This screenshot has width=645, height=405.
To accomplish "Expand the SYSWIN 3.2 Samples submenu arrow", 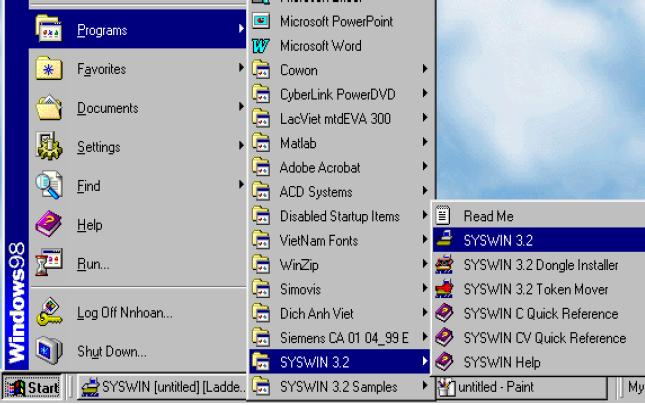I will pyautogui.click(x=425, y=386).
